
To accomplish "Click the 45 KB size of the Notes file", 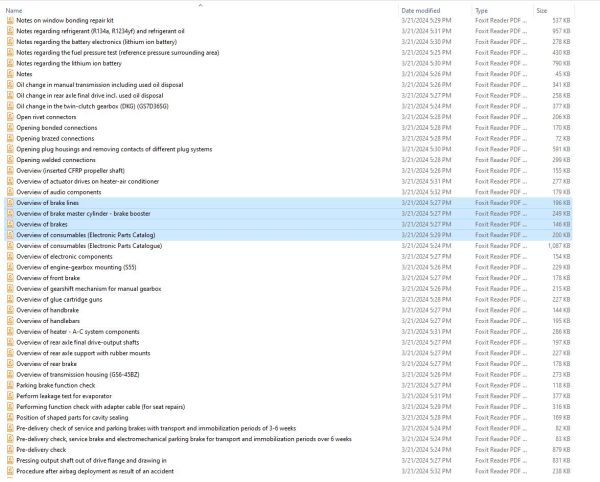I will pos(563,74).
